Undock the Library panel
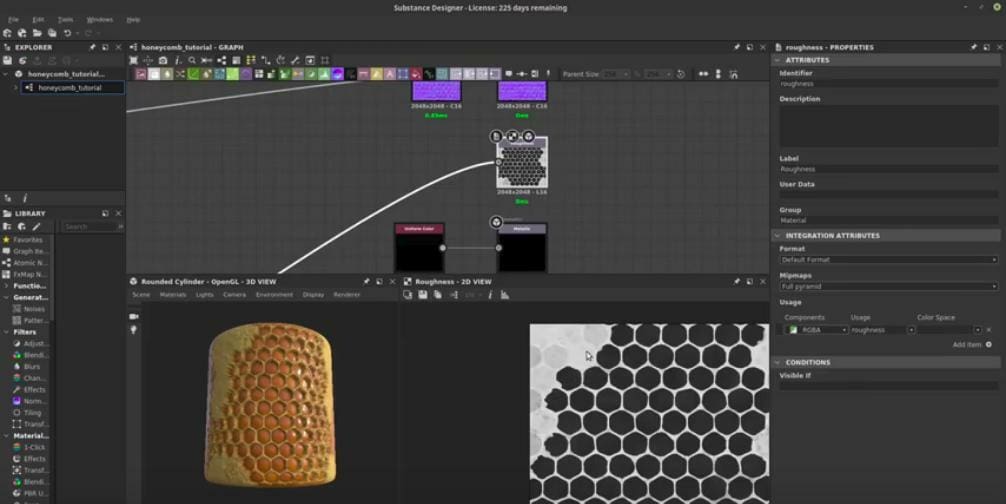 click(x=105, y=214)
